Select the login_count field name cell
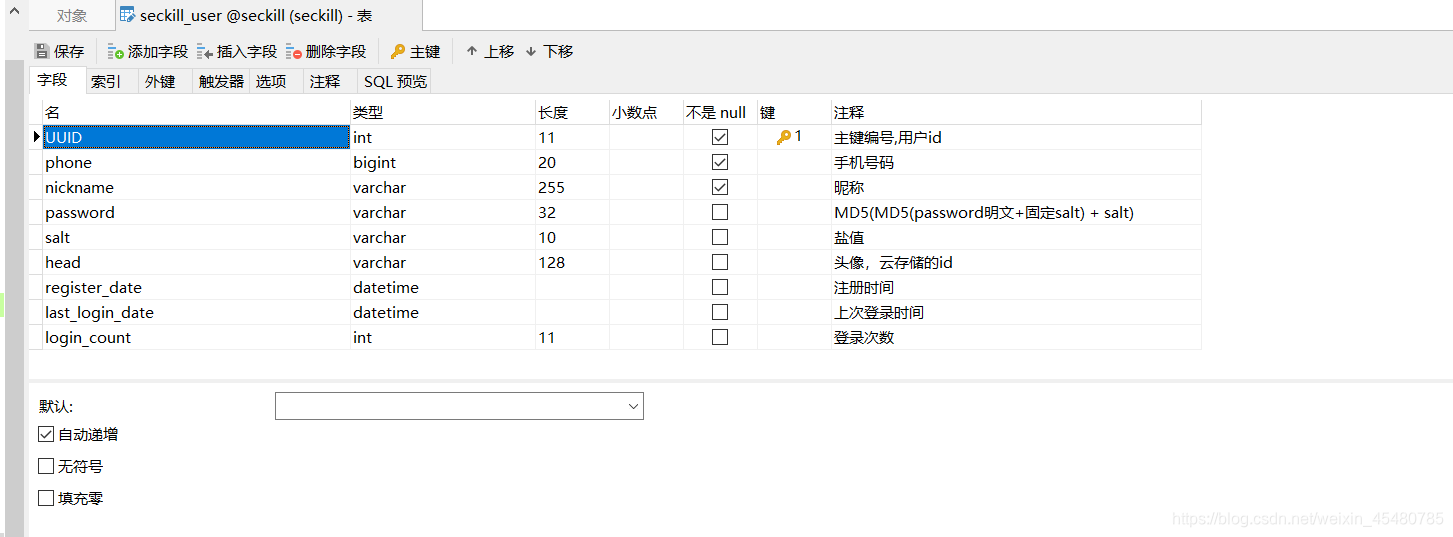The image size is (1453, 537). click(196, 337)
